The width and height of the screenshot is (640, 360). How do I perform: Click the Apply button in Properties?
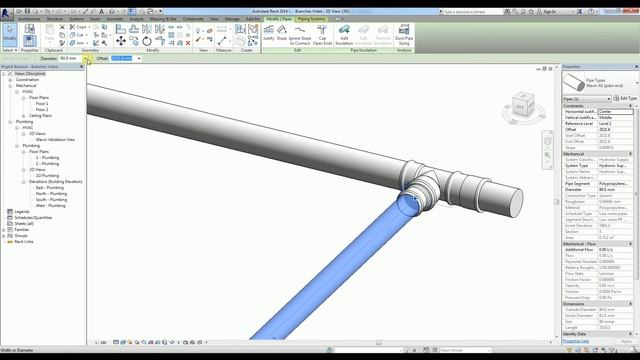click(626, 341)
